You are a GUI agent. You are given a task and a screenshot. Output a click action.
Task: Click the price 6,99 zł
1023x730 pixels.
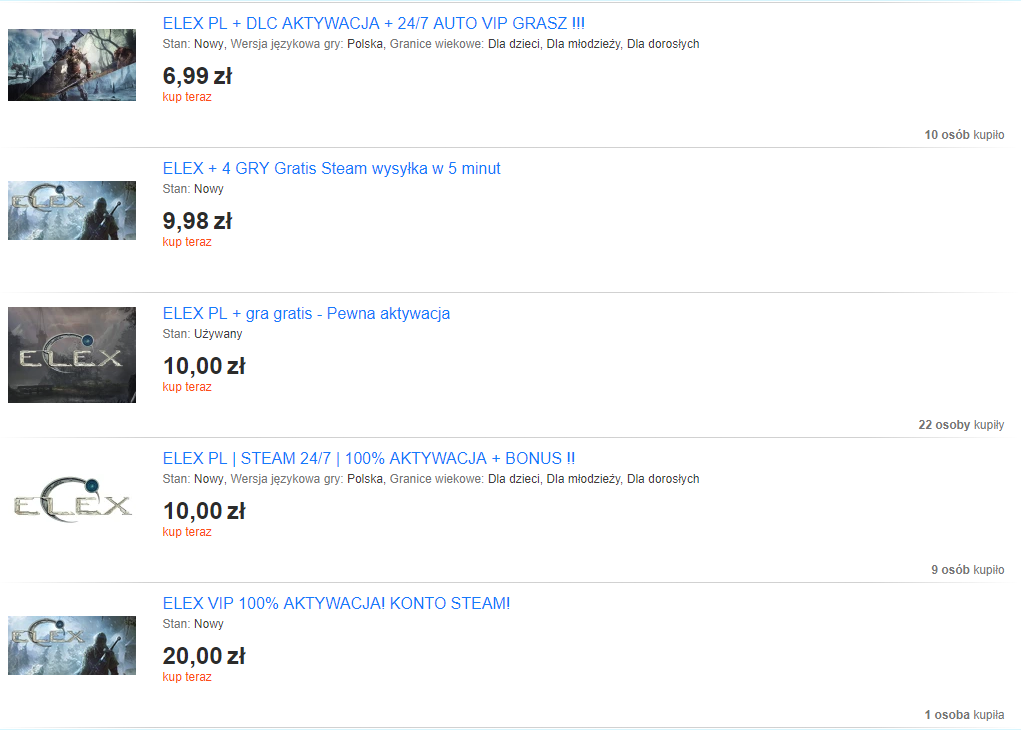coord(197,76)
